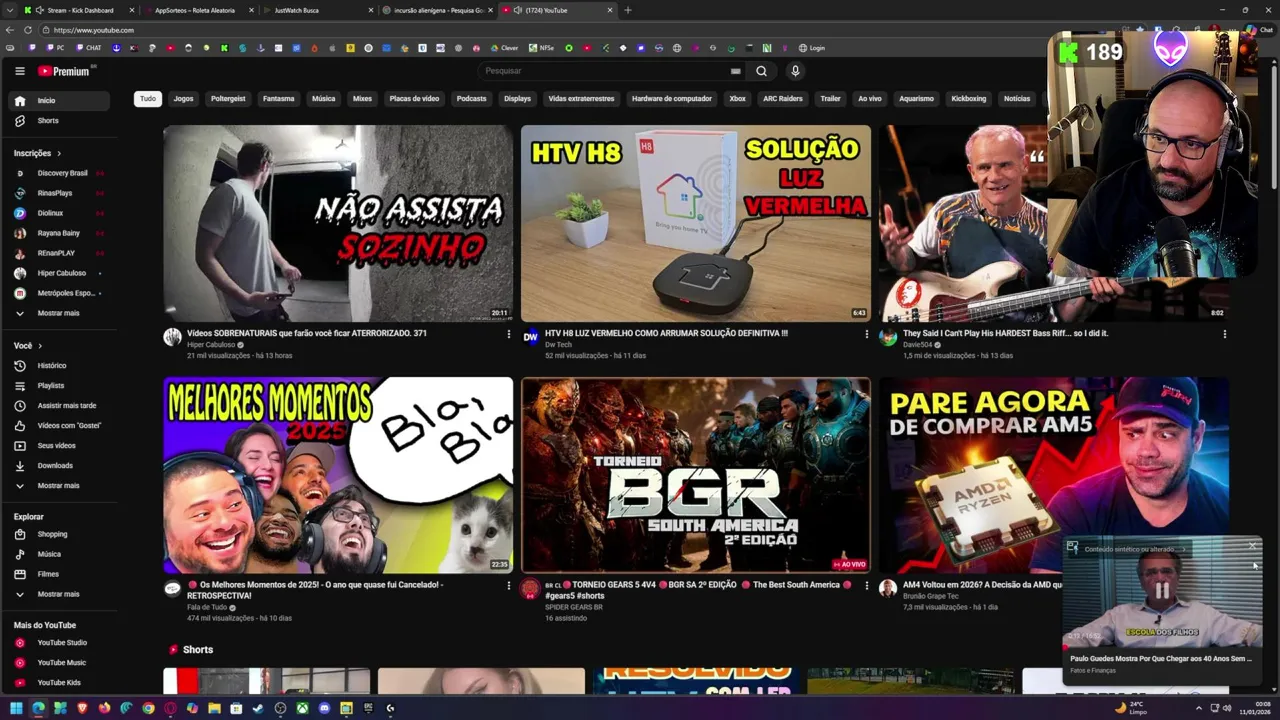The height and width of the screenshot is (720, 1280).
Task: Open options menu for Melhores Momentos 2025 video
Action: point(508,586)
